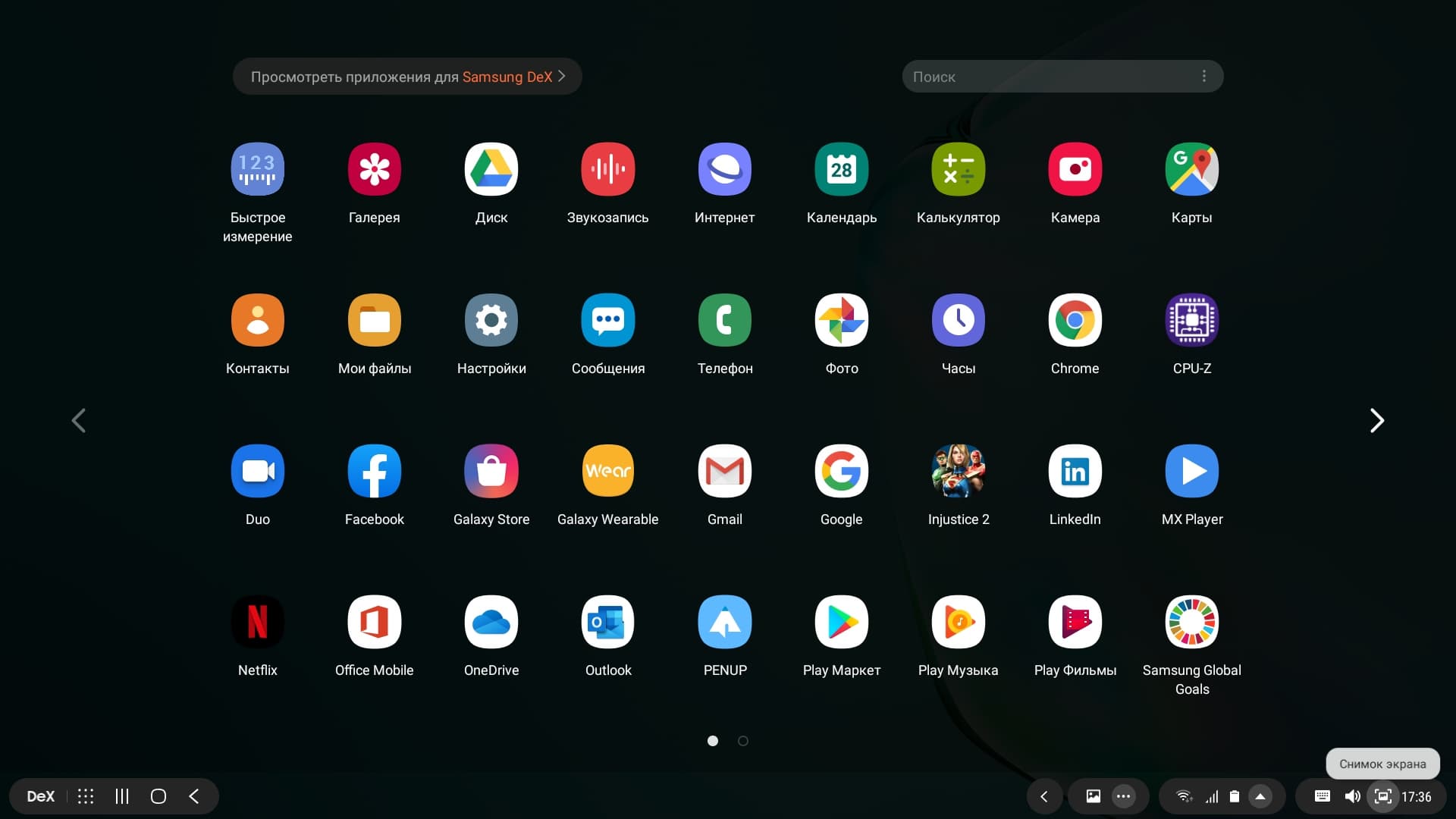Switch to the second app page dot
Screen dimensions: 1456x819
(x=743, y=741)
